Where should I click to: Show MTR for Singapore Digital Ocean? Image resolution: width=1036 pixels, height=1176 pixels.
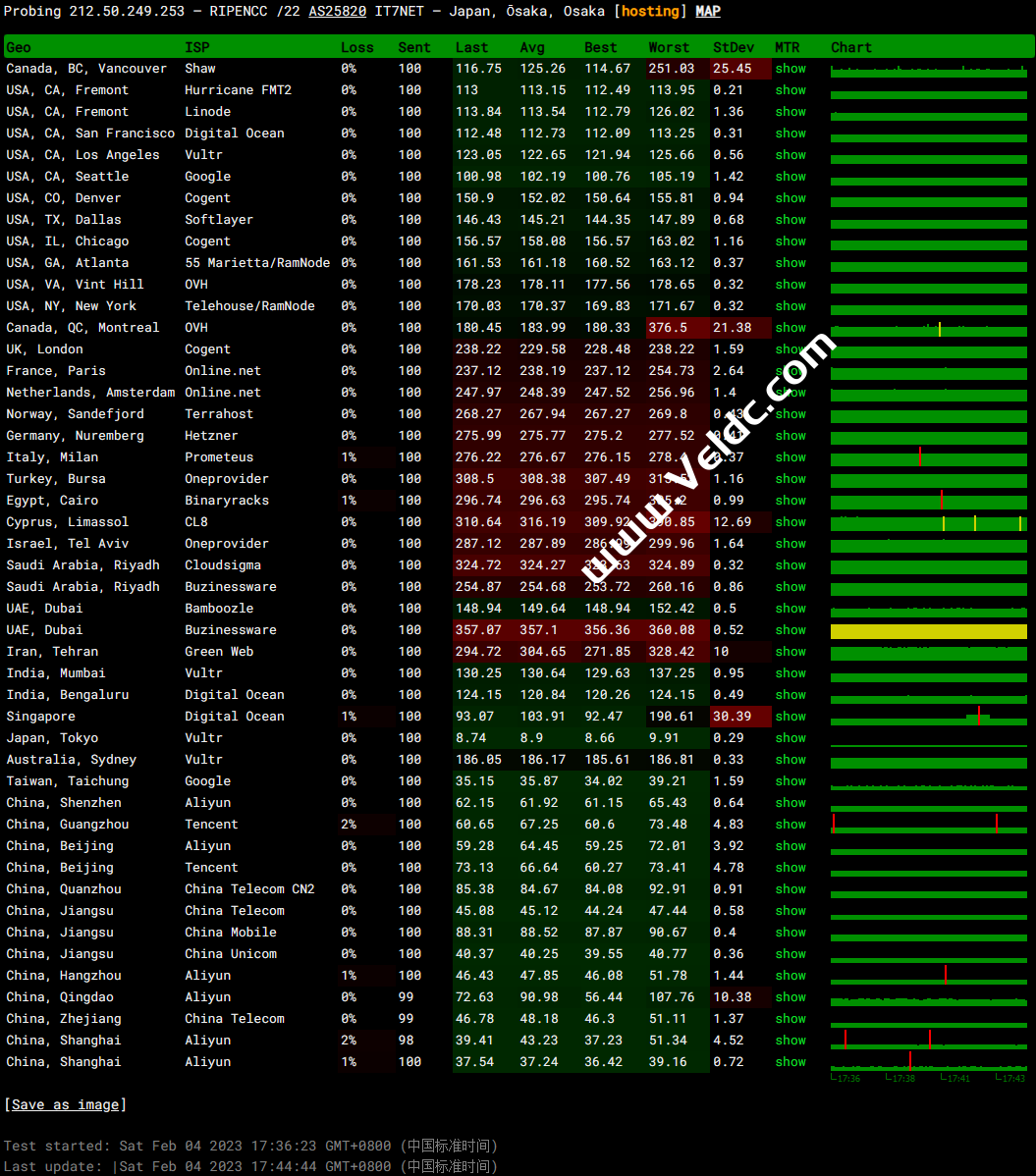click(x=790, y=717)
